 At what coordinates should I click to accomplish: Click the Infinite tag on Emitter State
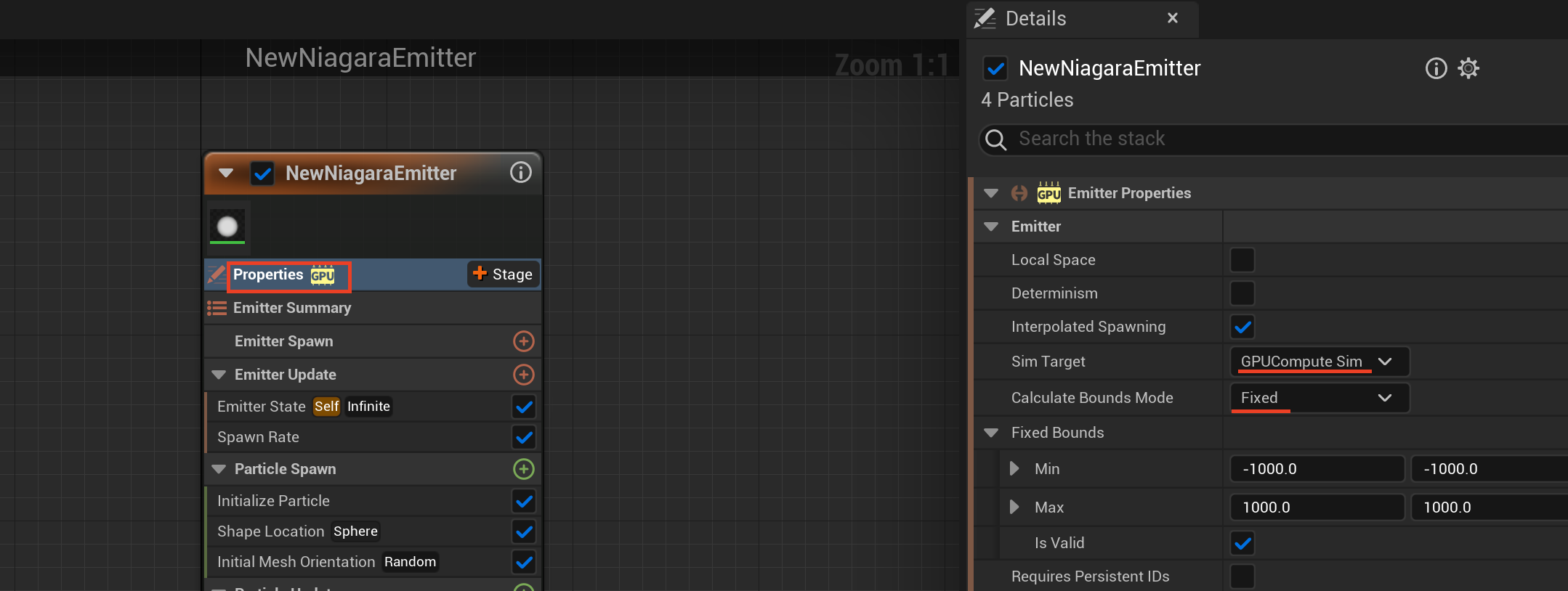[368, 407]
